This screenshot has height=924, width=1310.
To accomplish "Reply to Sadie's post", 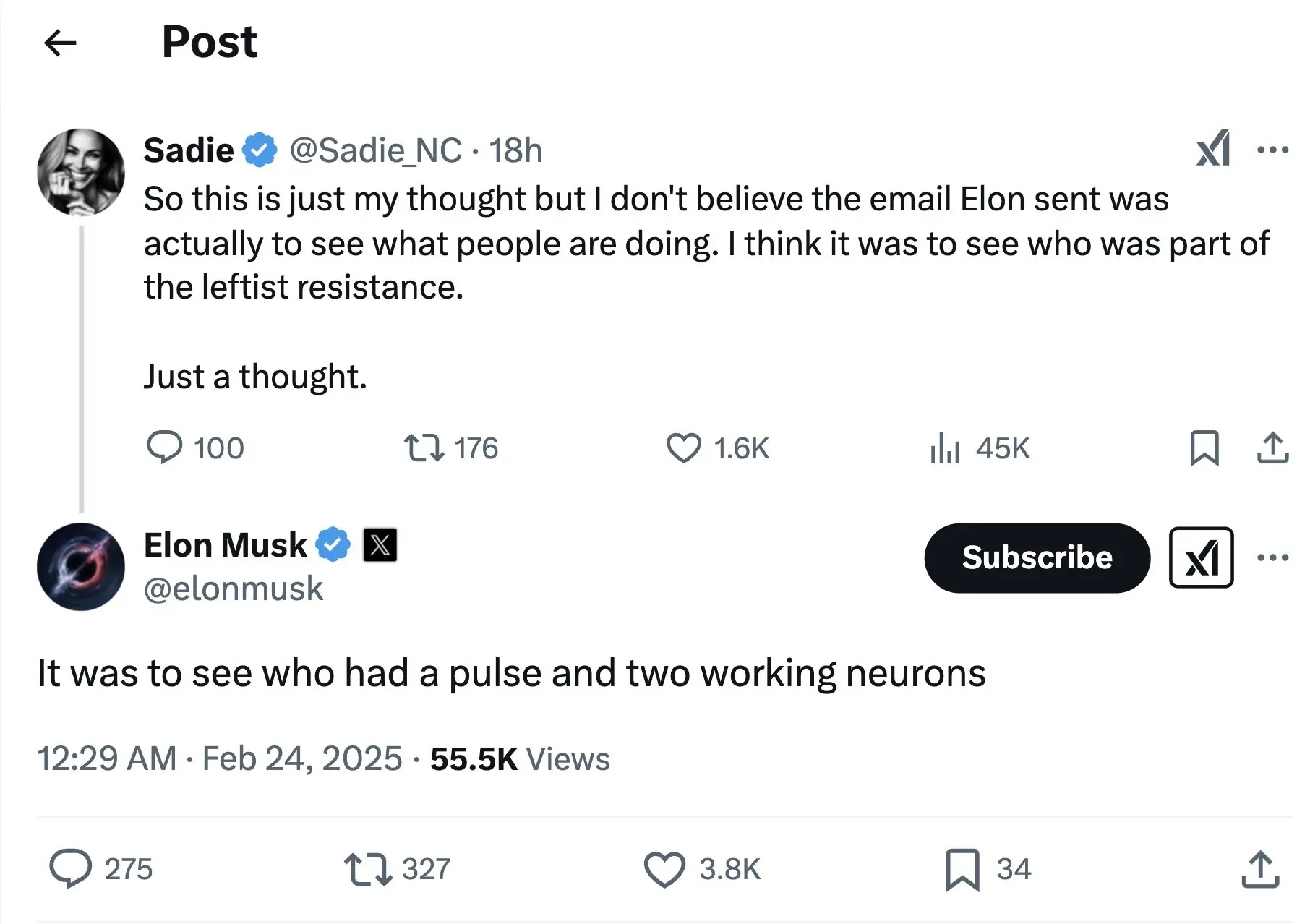I will click(x=165, y=448).
